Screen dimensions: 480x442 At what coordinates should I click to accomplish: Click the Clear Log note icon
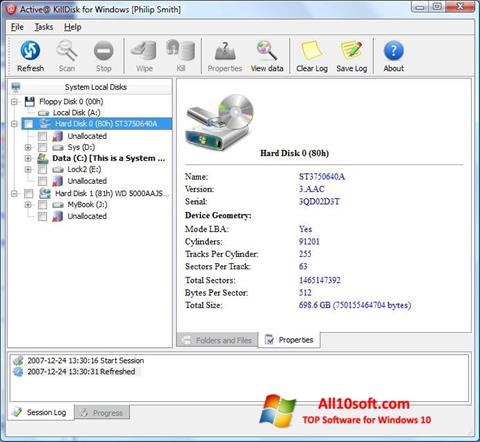coord(312,51)
